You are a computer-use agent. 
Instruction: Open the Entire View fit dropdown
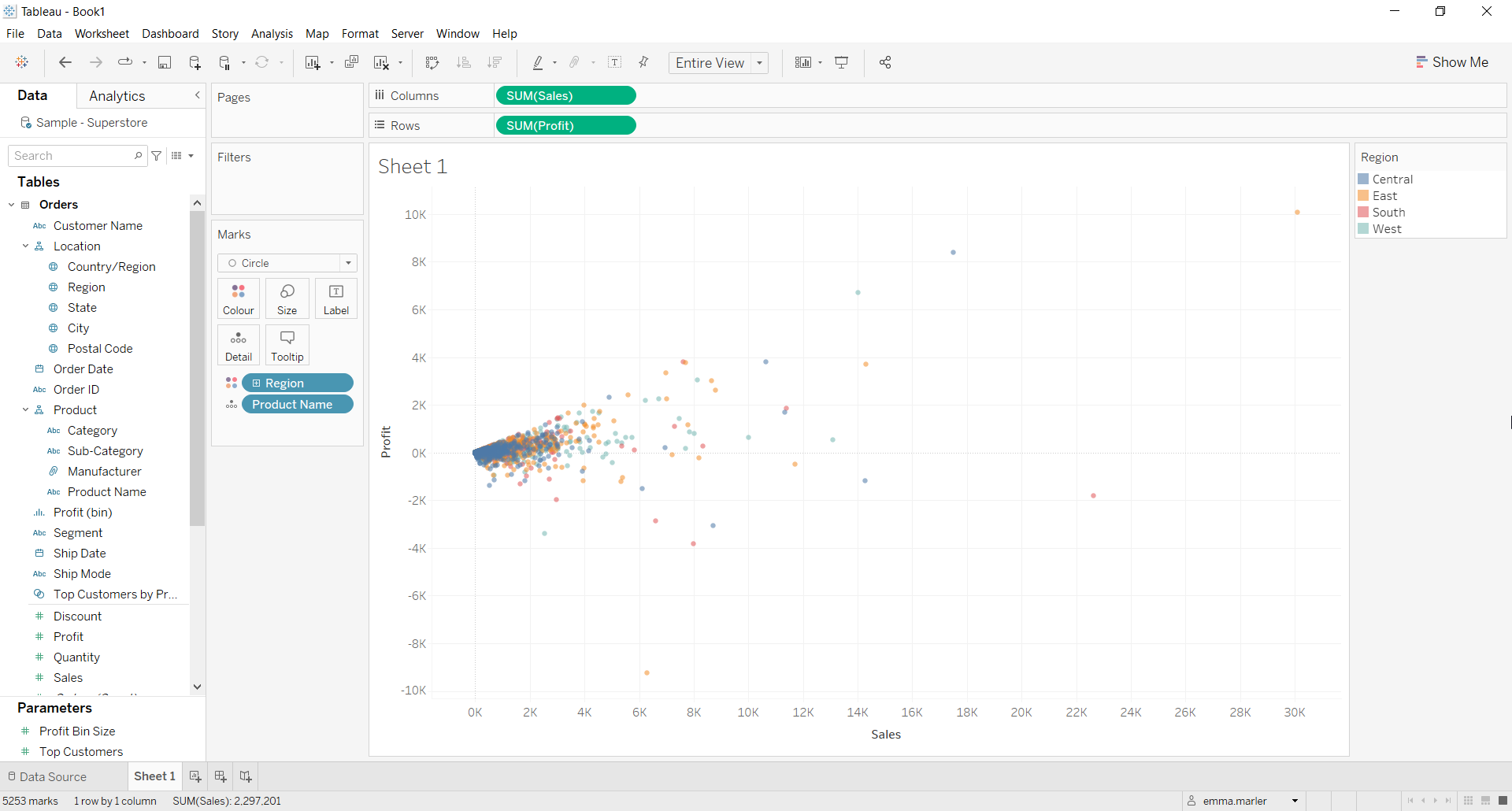758,62
